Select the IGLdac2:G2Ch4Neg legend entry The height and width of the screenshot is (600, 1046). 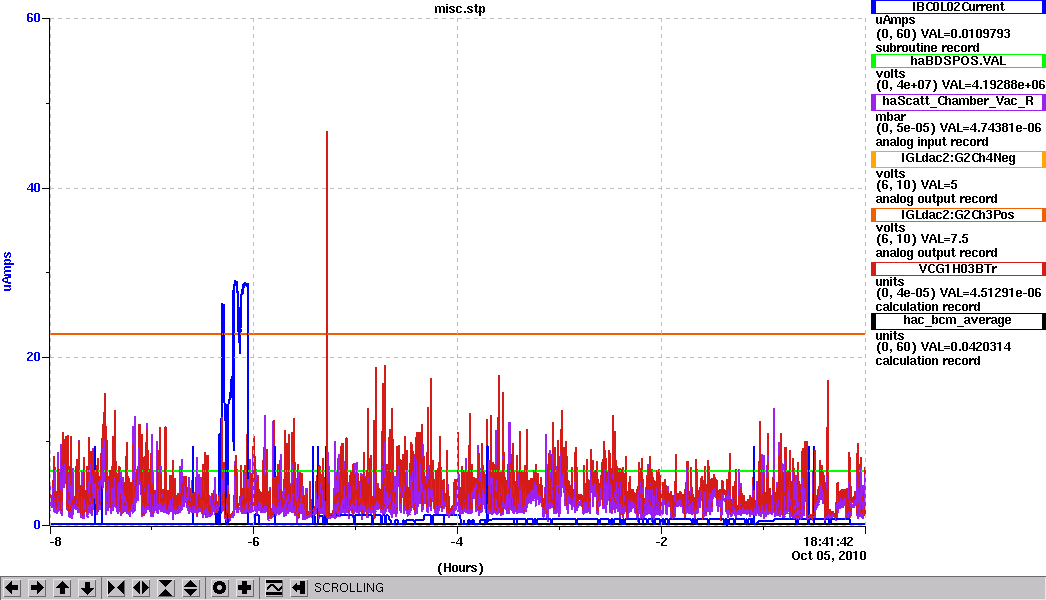coord(958,159)
